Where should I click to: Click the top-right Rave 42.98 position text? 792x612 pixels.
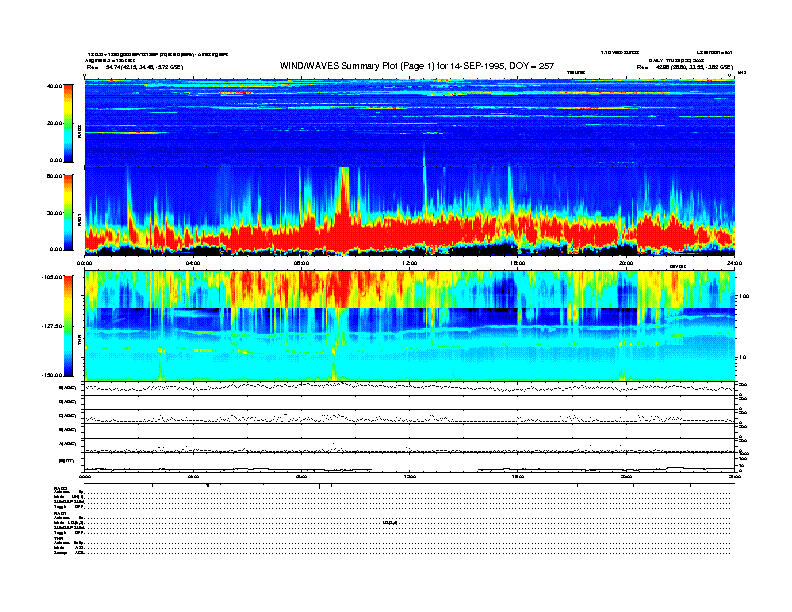(x=685, y=67)
